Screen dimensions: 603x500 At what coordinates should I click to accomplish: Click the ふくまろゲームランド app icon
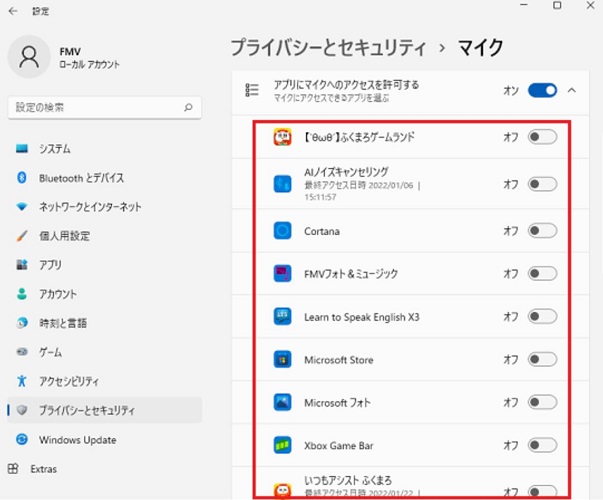pos(282,137)
